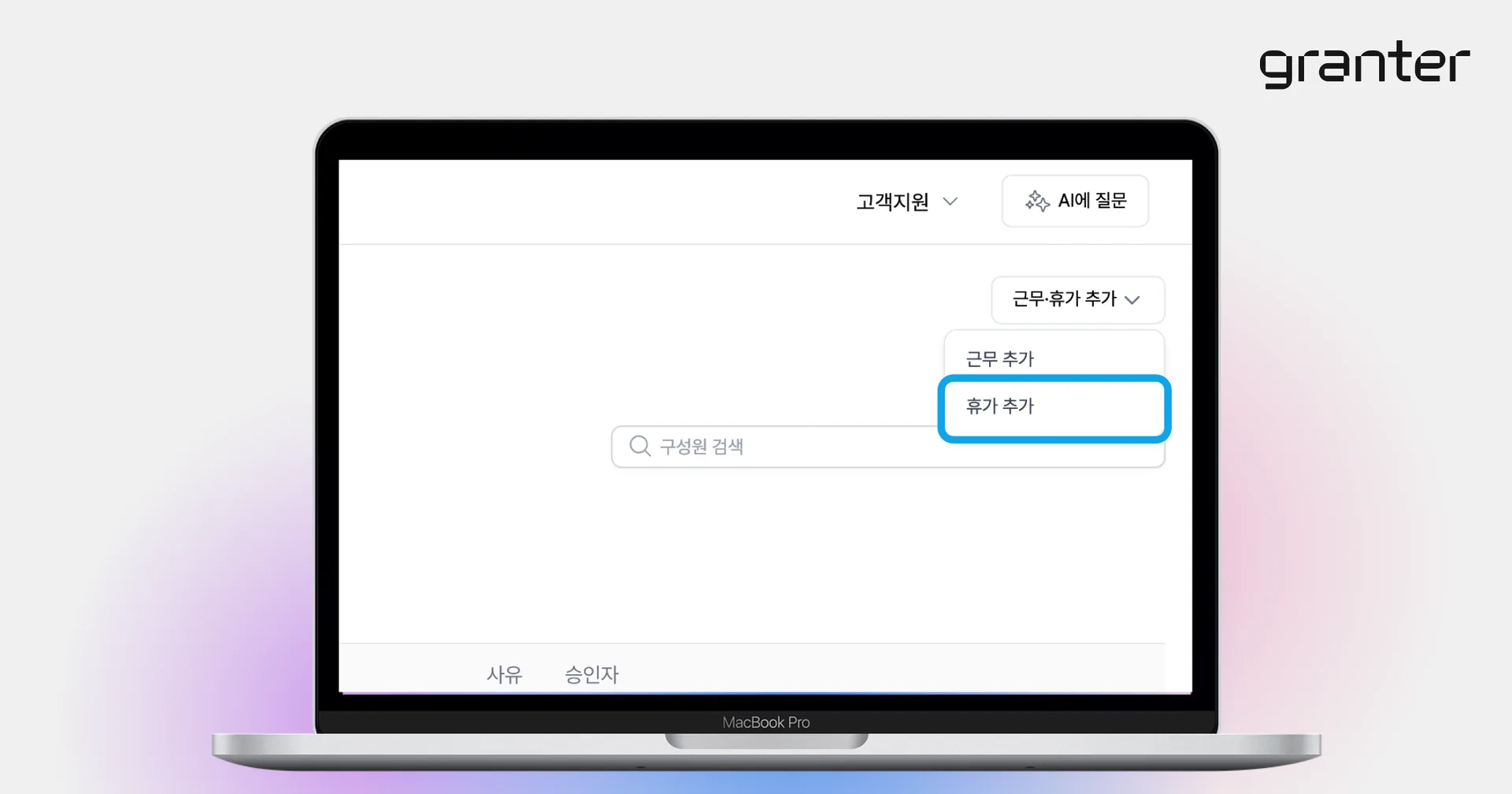Image resolution: width=1512 pixels, height=794 pixels.
Task: Click the granter logo
Action: [1364, 64]
